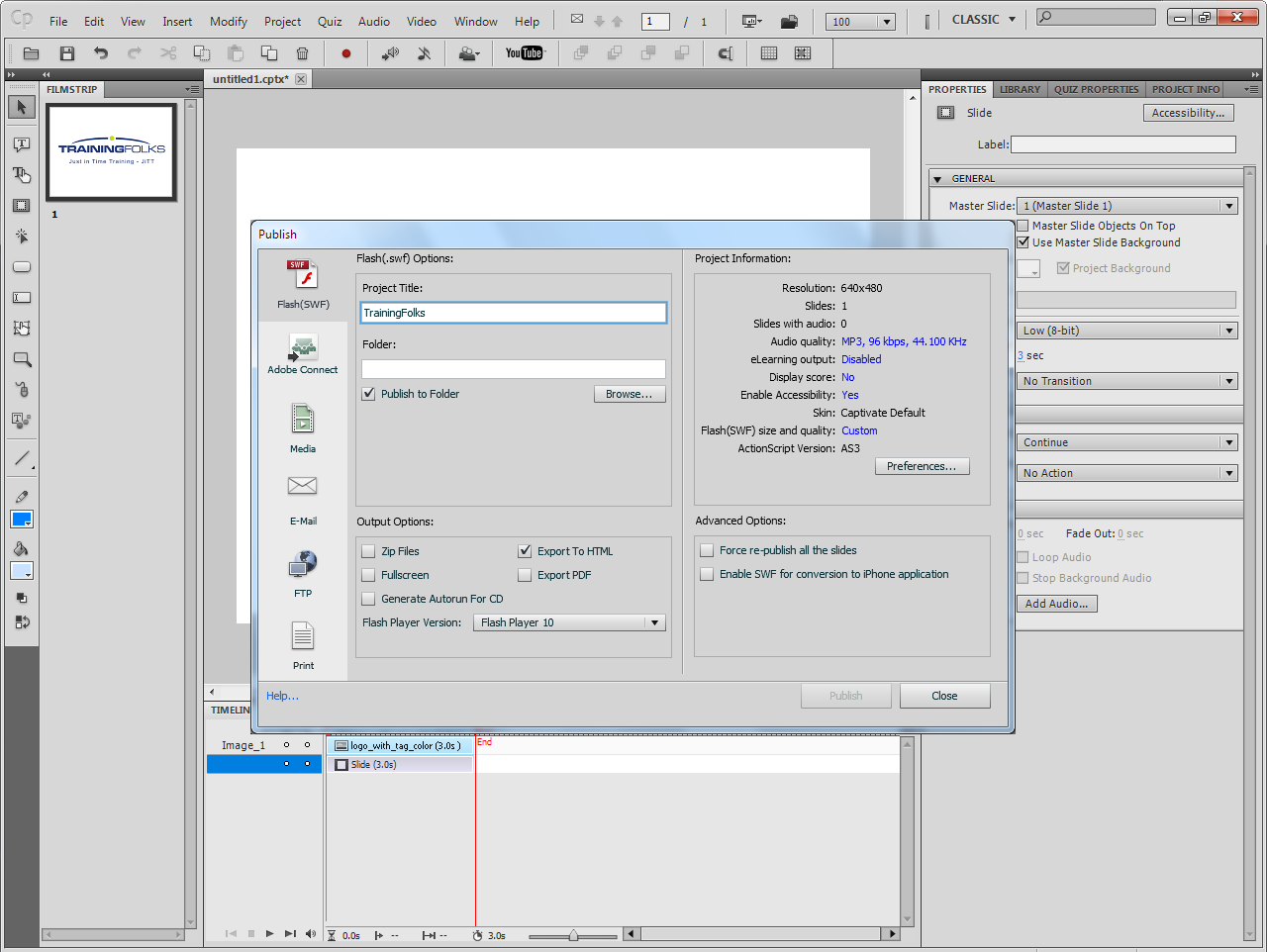1267x952 pixels.
Task: Pick the Highlight Box tool
Action: tap(21, 205)
